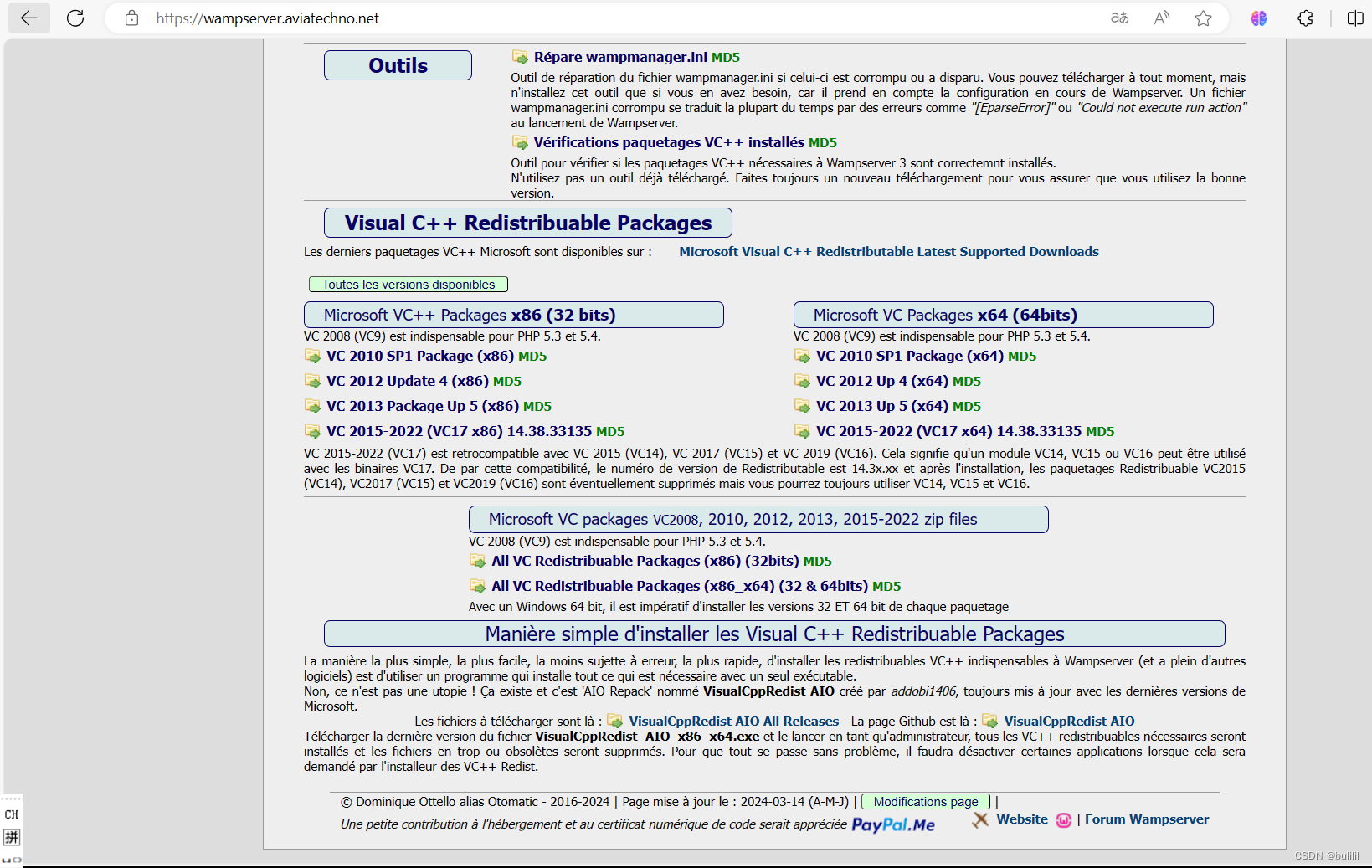Viewport: 1372px width, 868px height.
Task: Click the Toutes les versions disponibles button
Action: pyautogui.click(x=408, y=284)
